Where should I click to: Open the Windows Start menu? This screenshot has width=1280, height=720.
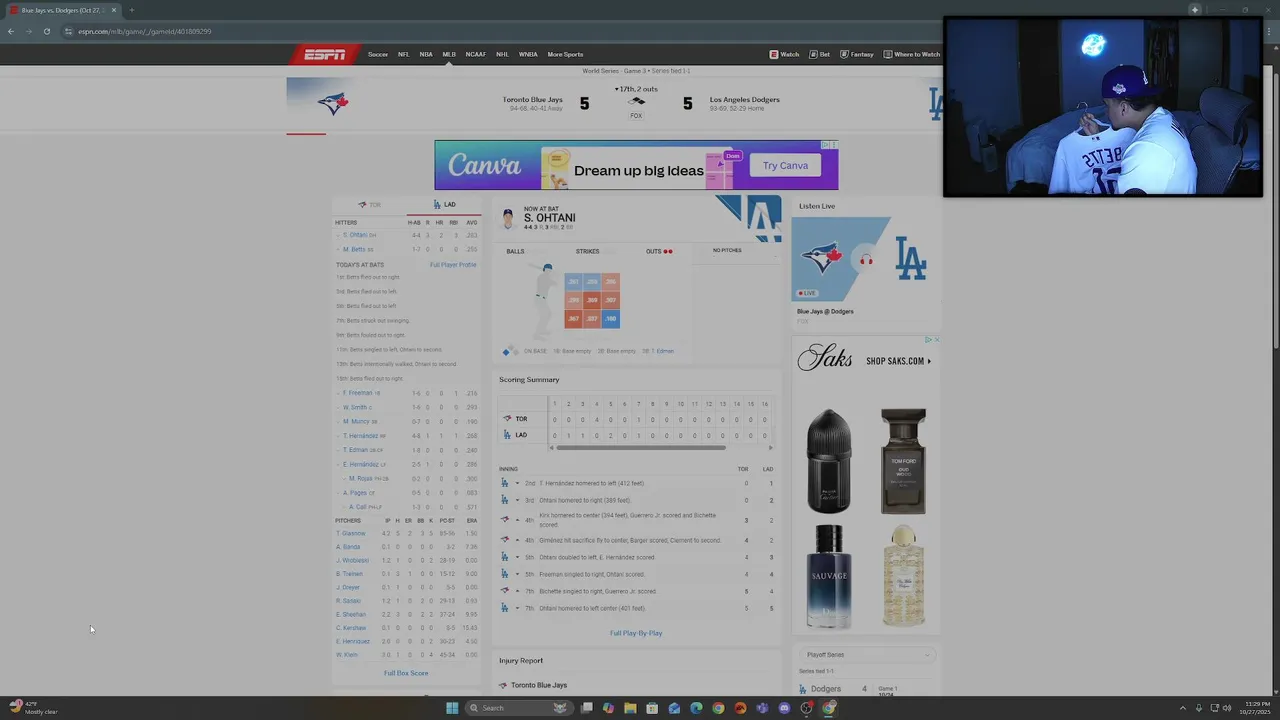point(452,708)
